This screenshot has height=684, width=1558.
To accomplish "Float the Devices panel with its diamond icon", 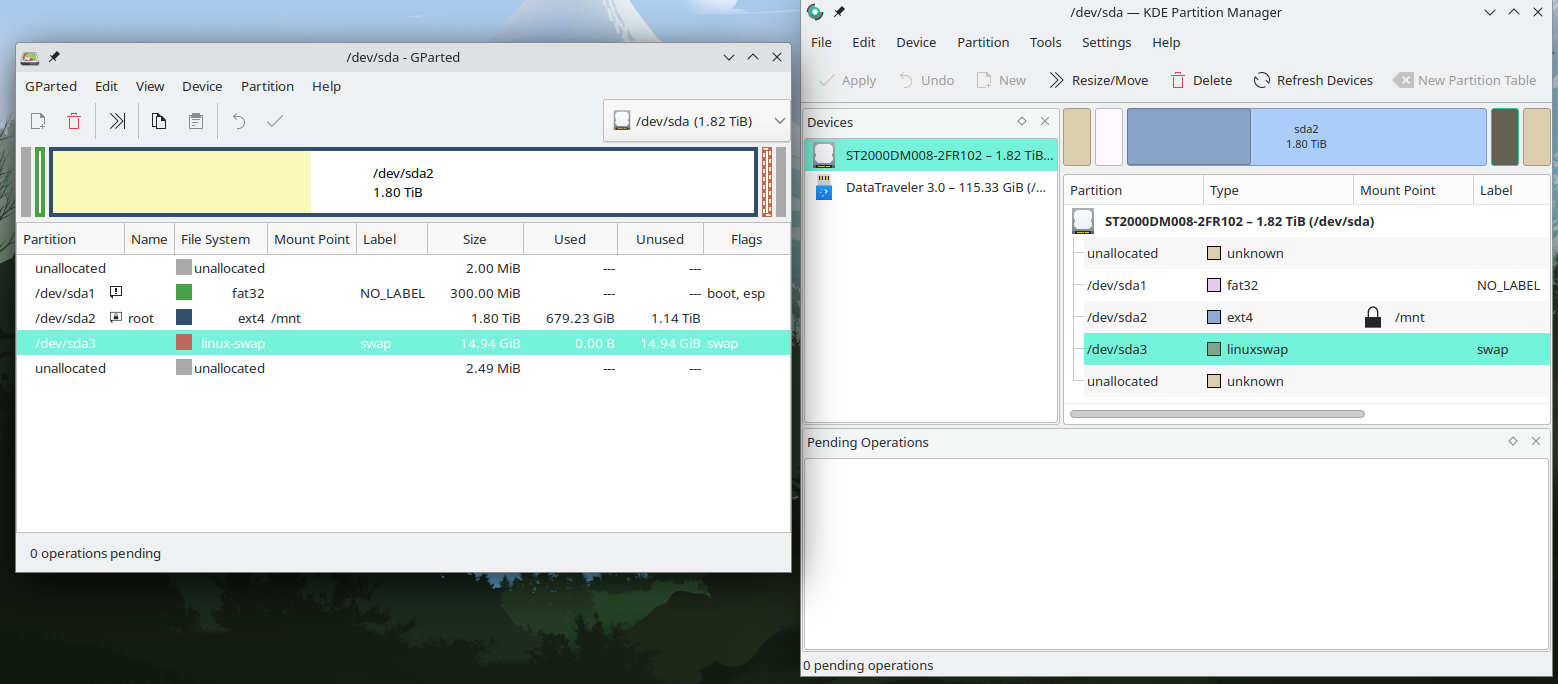I will tap(1022, 121).
